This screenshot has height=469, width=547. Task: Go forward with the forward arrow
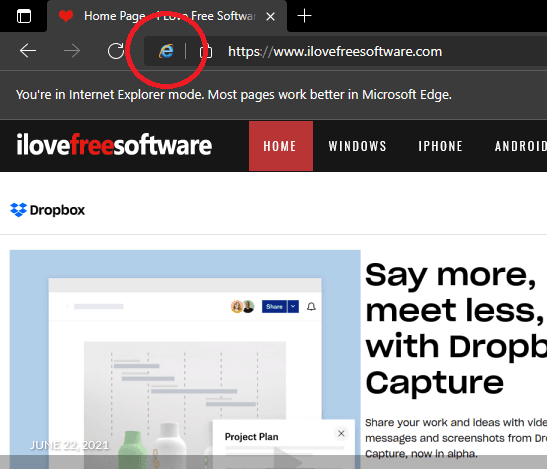(x=72, y=51)
